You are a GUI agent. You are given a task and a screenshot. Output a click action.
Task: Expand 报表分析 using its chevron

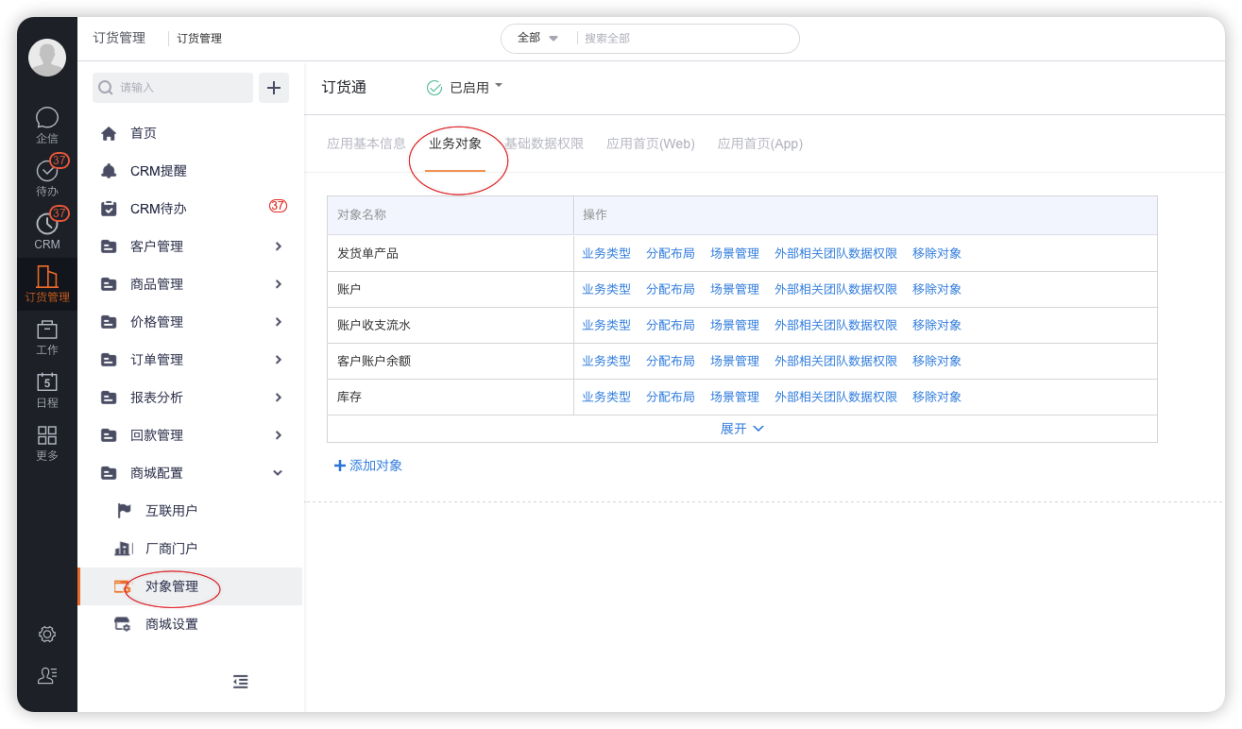[278, 397]
